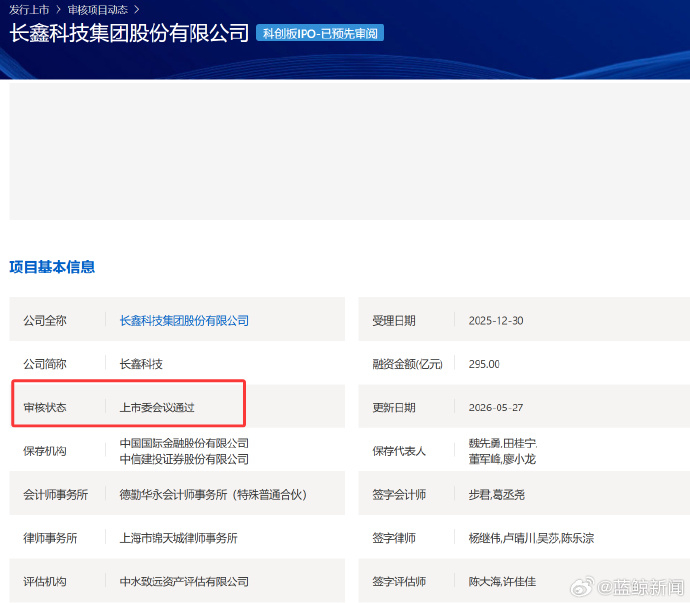Image resolution: width=690 pixels, height=603 pixels.
Task: Select 中水致远资产评估有限公司
Action: tap(184, 581)
